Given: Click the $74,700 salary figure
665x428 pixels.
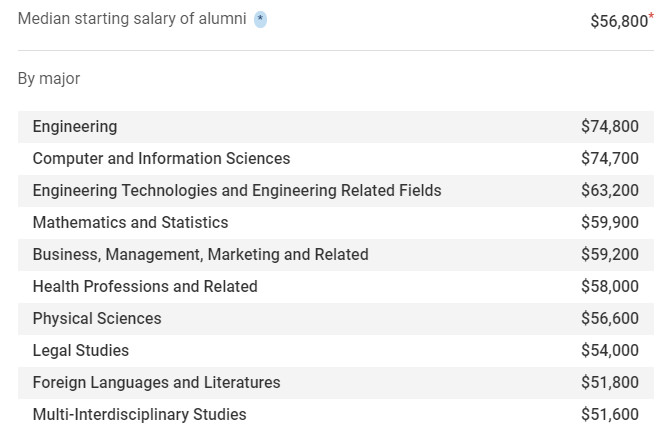Looking at the screenshot, I should (x=609, y=158).
